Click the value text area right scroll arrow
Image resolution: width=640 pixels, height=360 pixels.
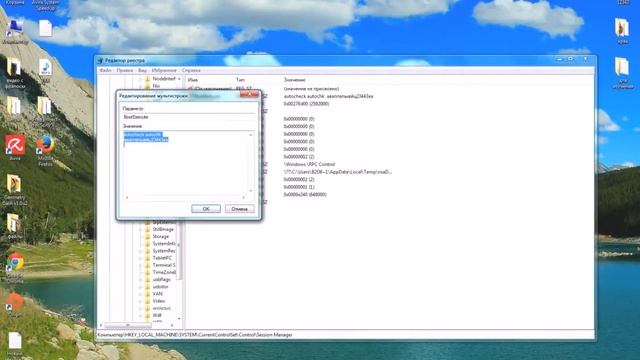(x=244, y=198)
